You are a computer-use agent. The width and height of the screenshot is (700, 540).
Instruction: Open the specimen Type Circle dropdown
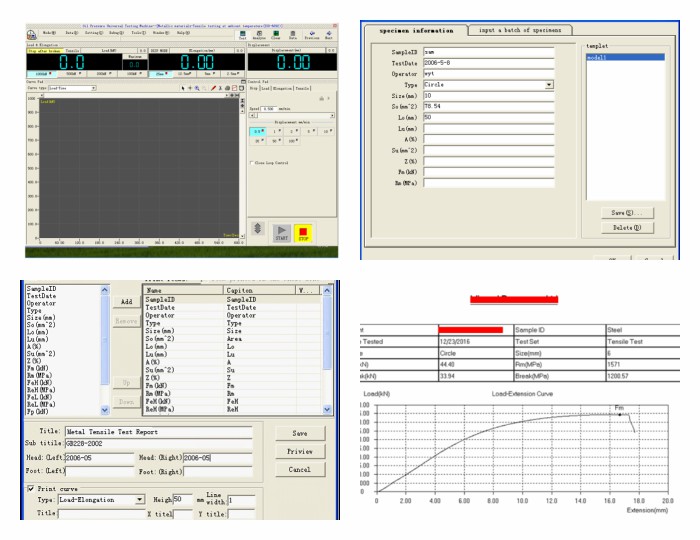click(x=549, y=86)
